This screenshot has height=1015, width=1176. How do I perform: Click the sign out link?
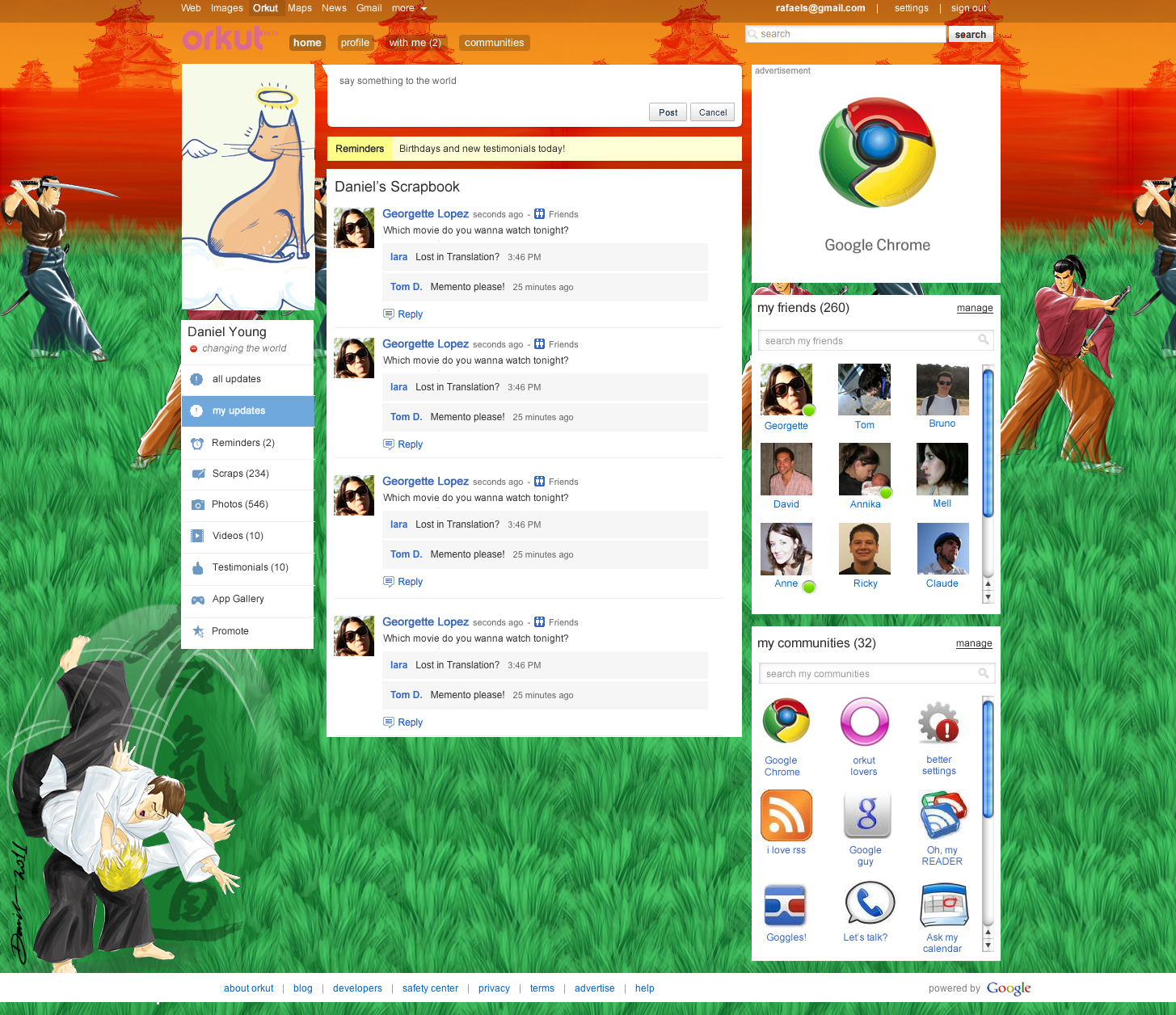click(968, 8)
